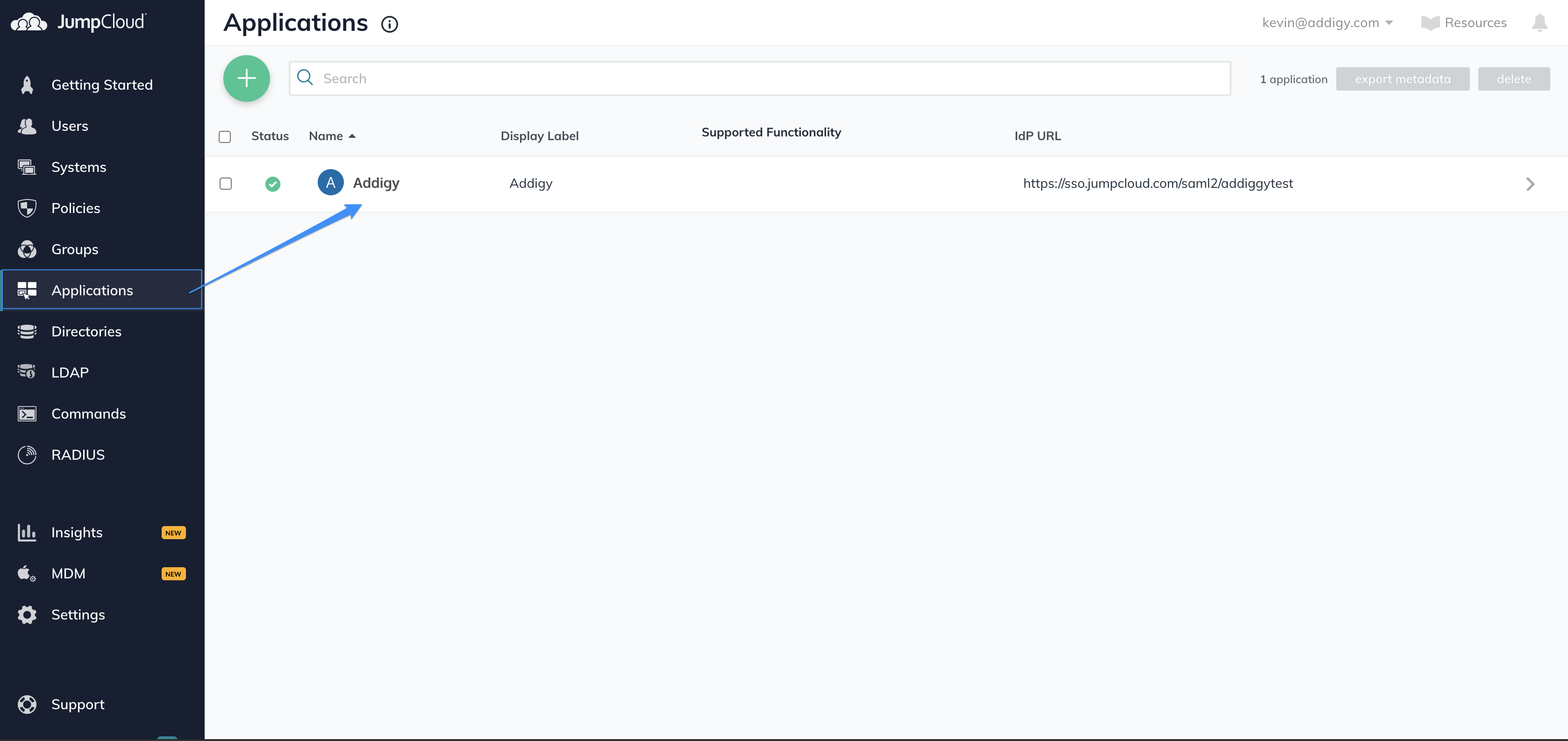This screenshot has width=1568, height=741.
Task: Click the JumpCloud logo
Action: coord(79,22)
